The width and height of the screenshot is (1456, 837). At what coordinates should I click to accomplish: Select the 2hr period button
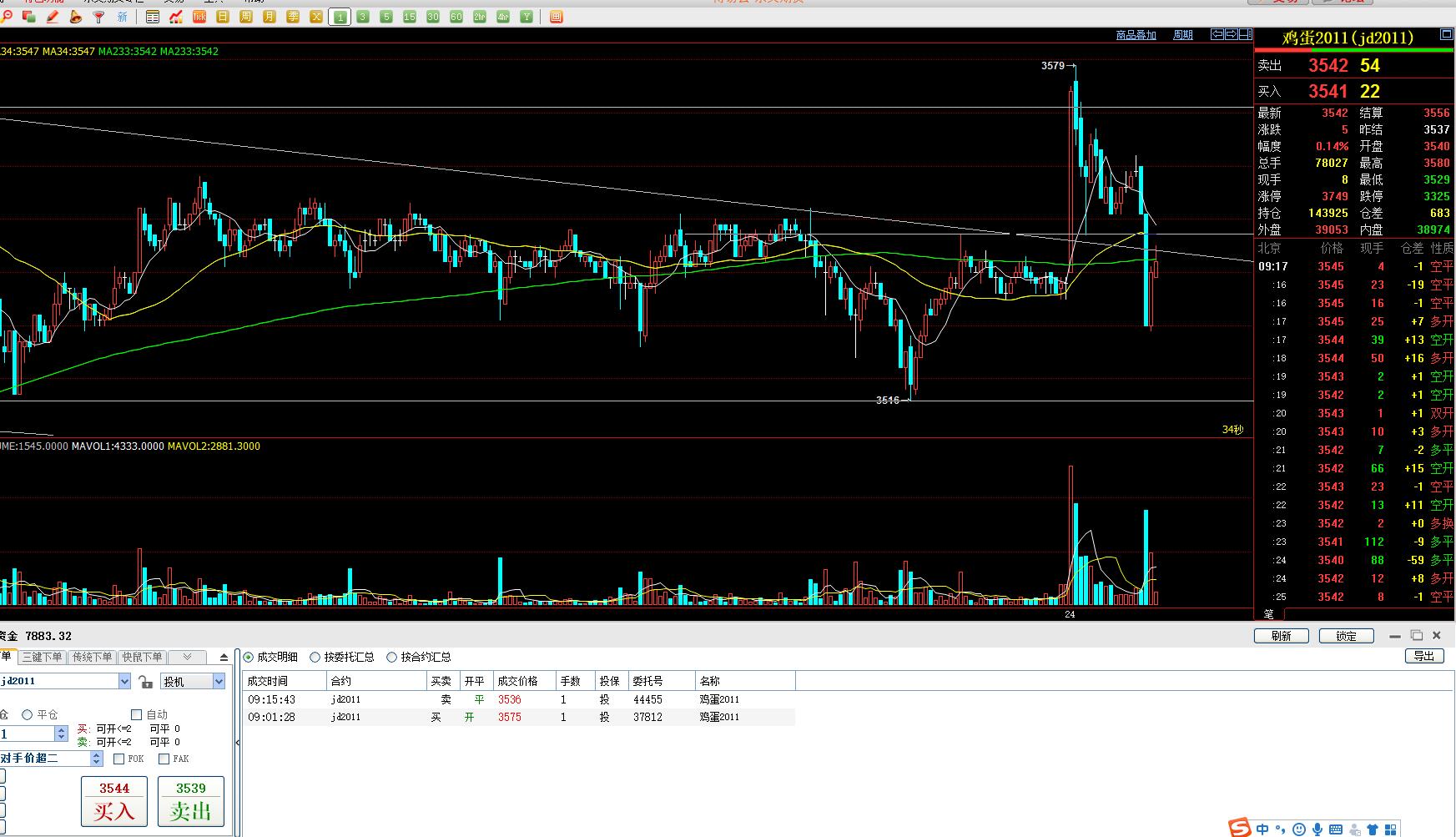coord(480,16)
